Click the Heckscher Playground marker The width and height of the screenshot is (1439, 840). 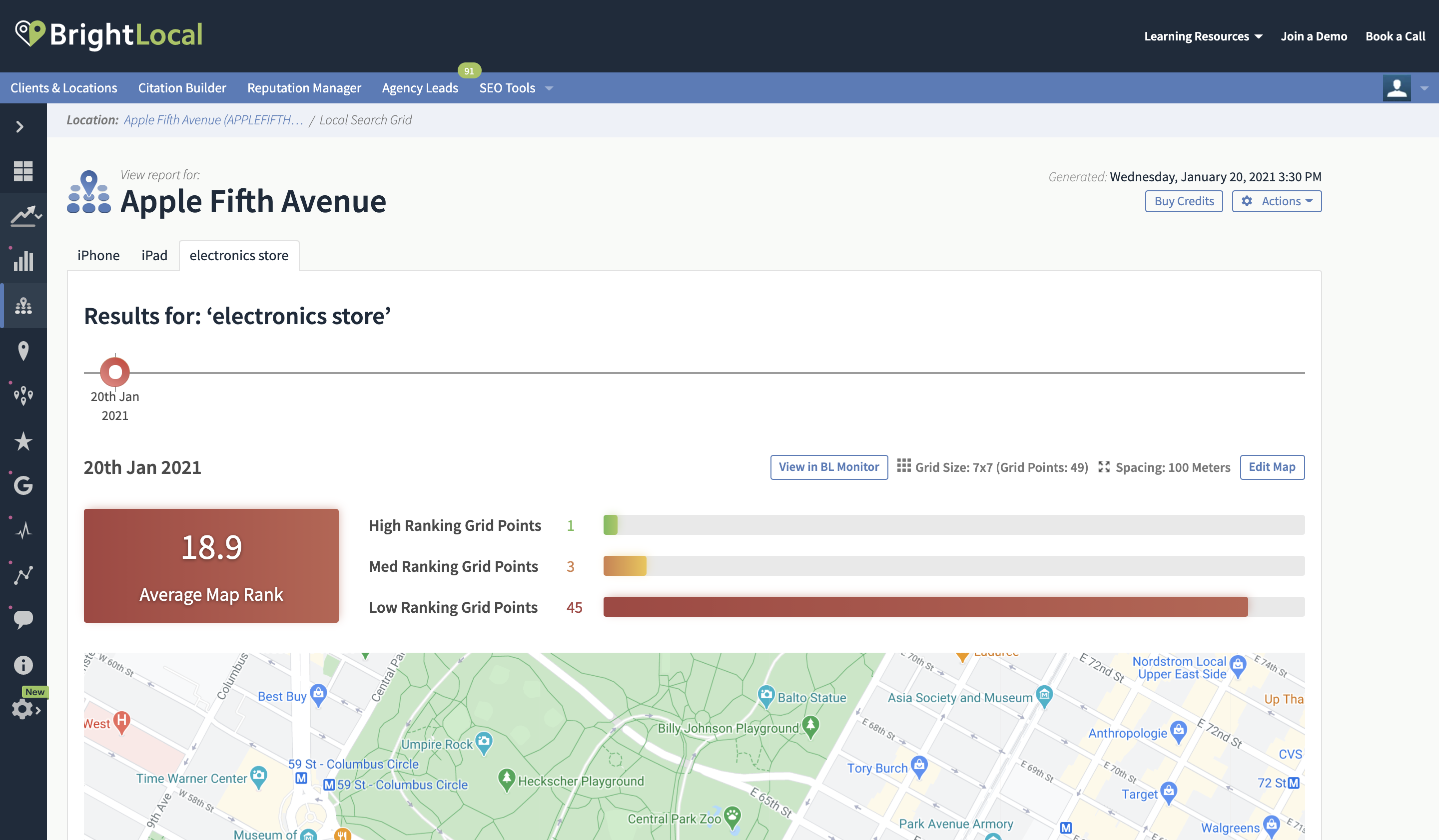point(507,780)
